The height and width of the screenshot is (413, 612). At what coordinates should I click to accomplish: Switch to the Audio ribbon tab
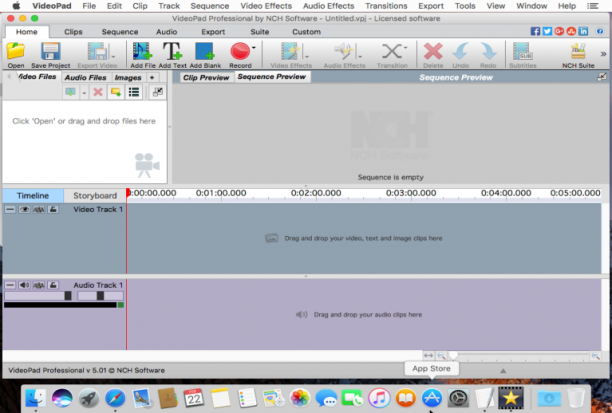pyautogui.click(x=166, y=32)
